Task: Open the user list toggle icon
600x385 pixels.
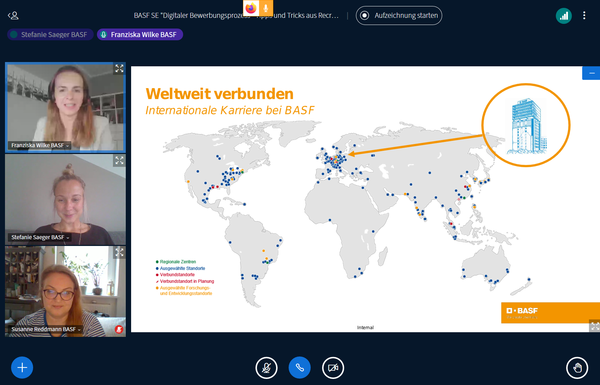Action: [x=13, y=16]
